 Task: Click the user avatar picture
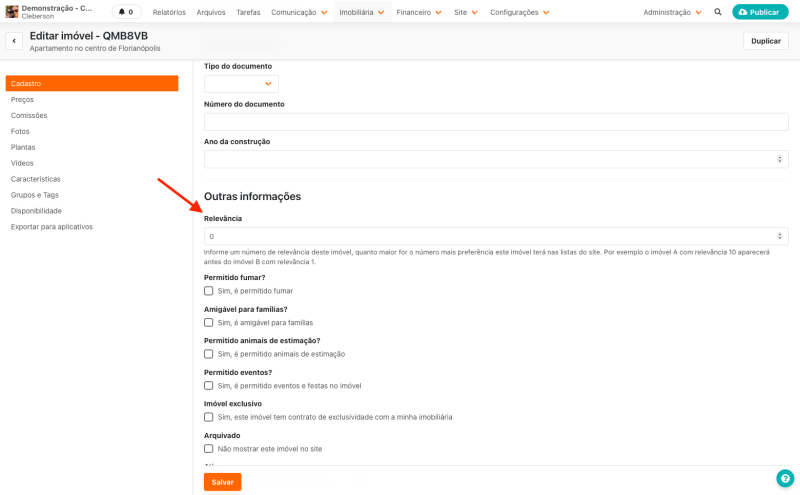(12, 11)
